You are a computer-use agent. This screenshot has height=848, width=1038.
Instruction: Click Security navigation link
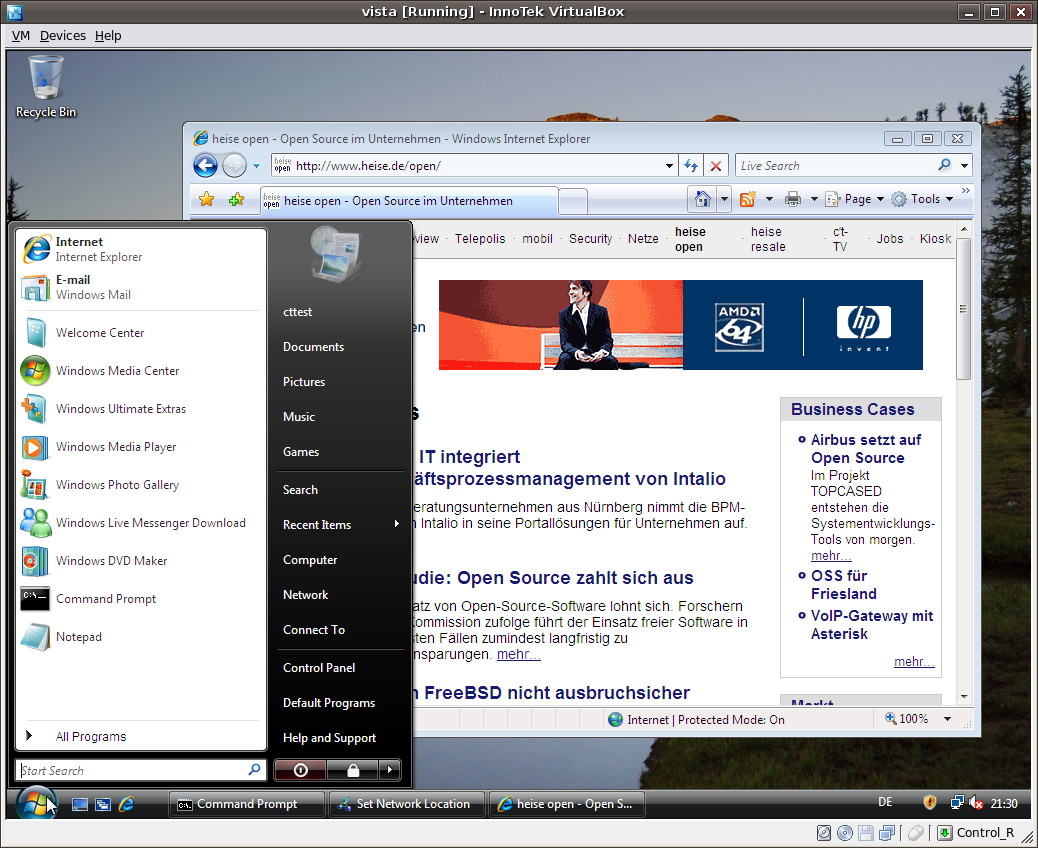590,238
